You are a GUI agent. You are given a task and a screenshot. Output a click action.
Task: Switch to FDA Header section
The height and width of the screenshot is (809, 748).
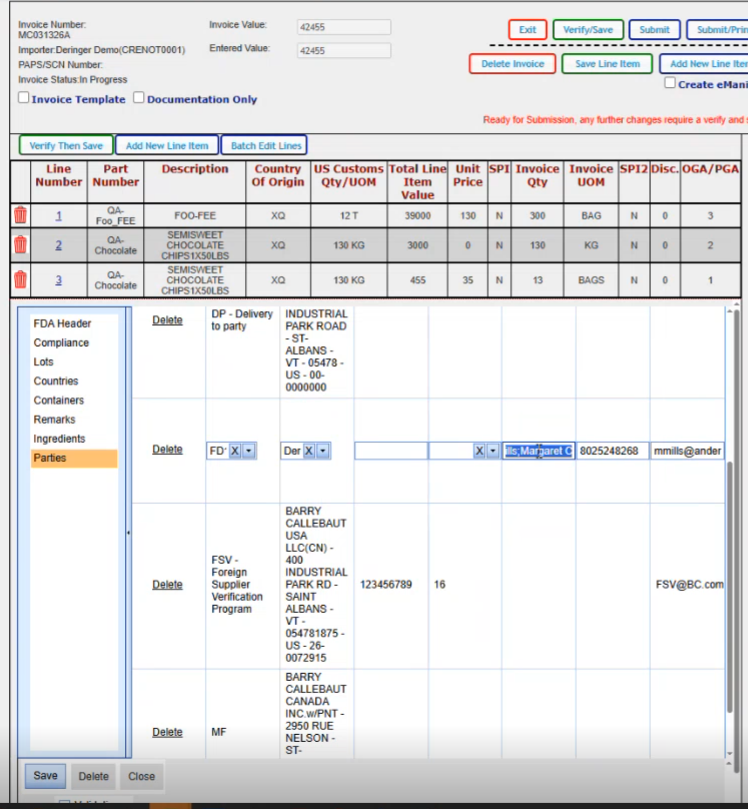62,324
